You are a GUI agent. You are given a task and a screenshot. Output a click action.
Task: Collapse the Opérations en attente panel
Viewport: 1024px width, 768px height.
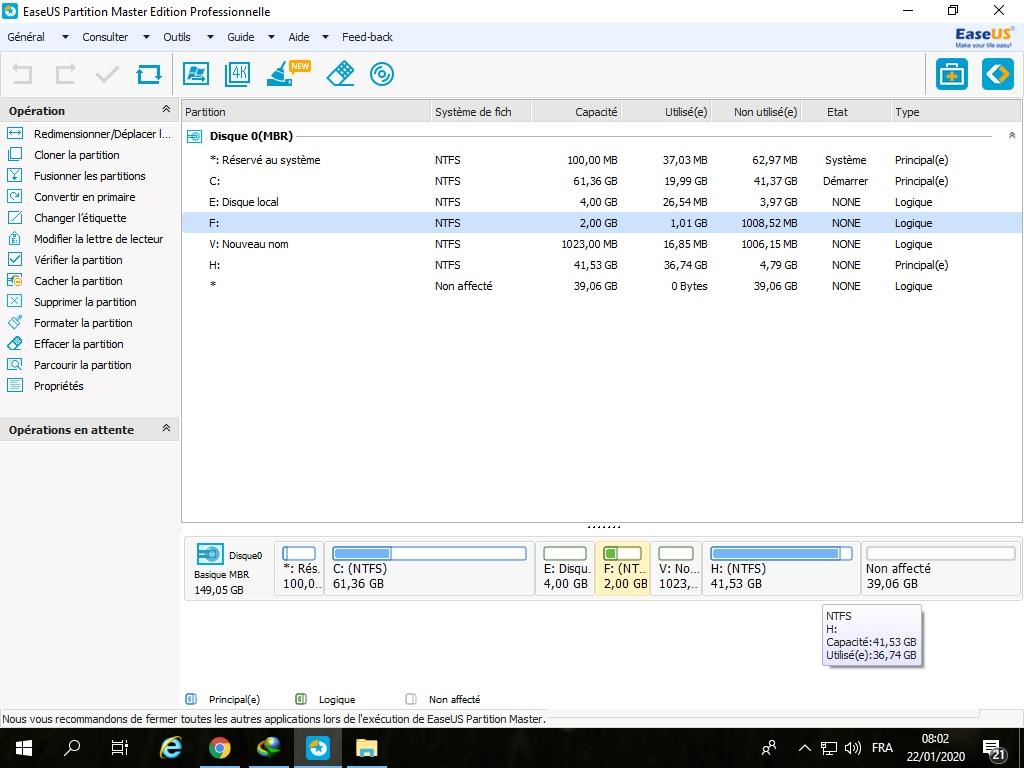tap(166, 428)
